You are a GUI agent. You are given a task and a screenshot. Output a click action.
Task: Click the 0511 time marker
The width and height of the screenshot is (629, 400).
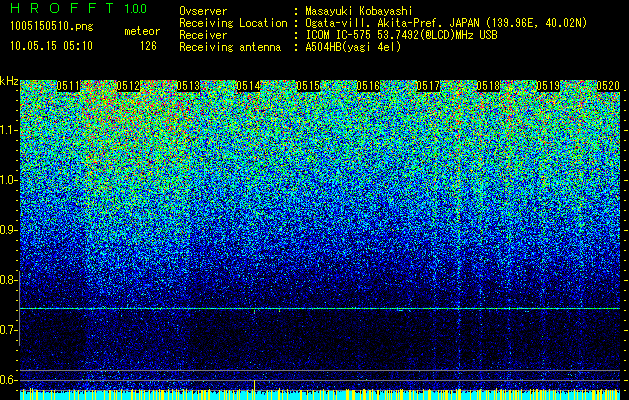point(68,86)
